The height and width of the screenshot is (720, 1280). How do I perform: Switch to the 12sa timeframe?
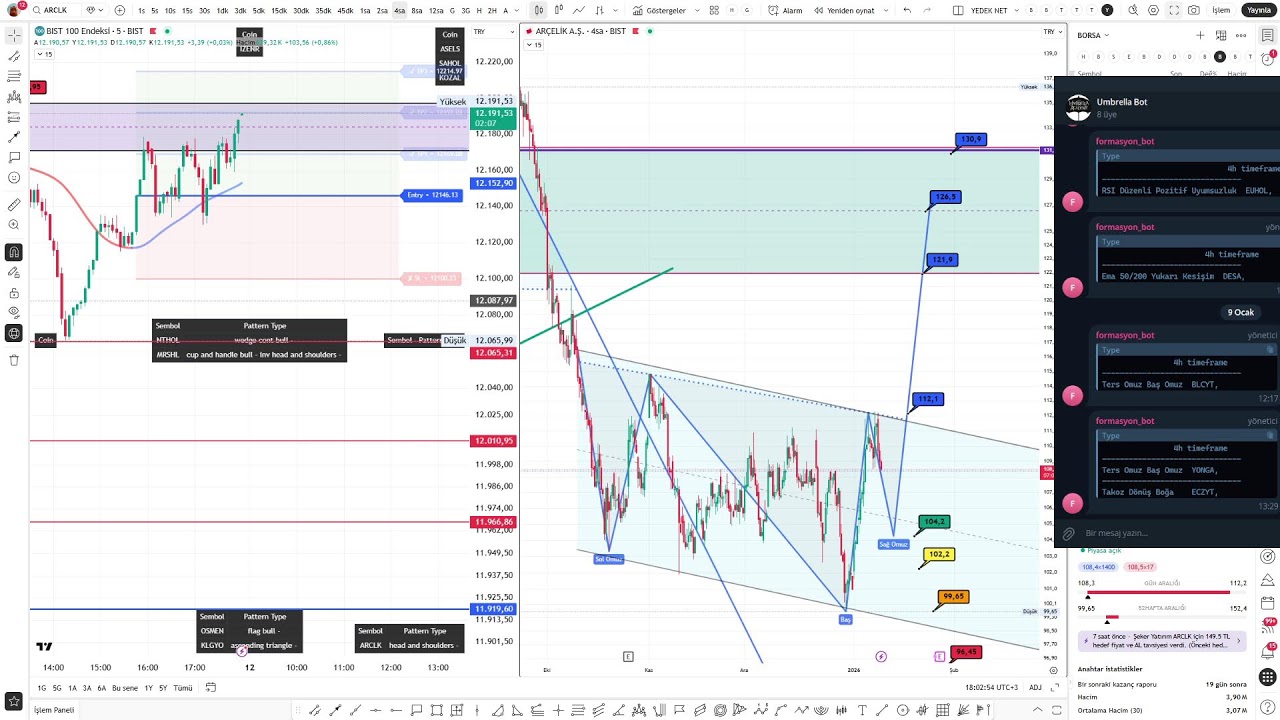point(435,10)
